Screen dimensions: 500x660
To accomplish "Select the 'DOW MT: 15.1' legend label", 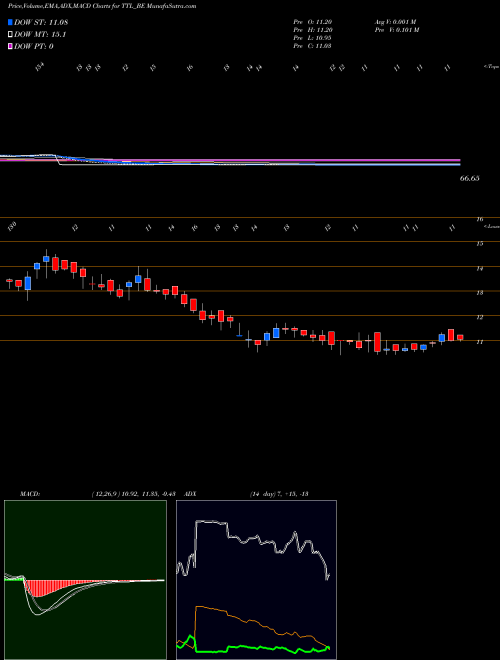I will 40,35.
